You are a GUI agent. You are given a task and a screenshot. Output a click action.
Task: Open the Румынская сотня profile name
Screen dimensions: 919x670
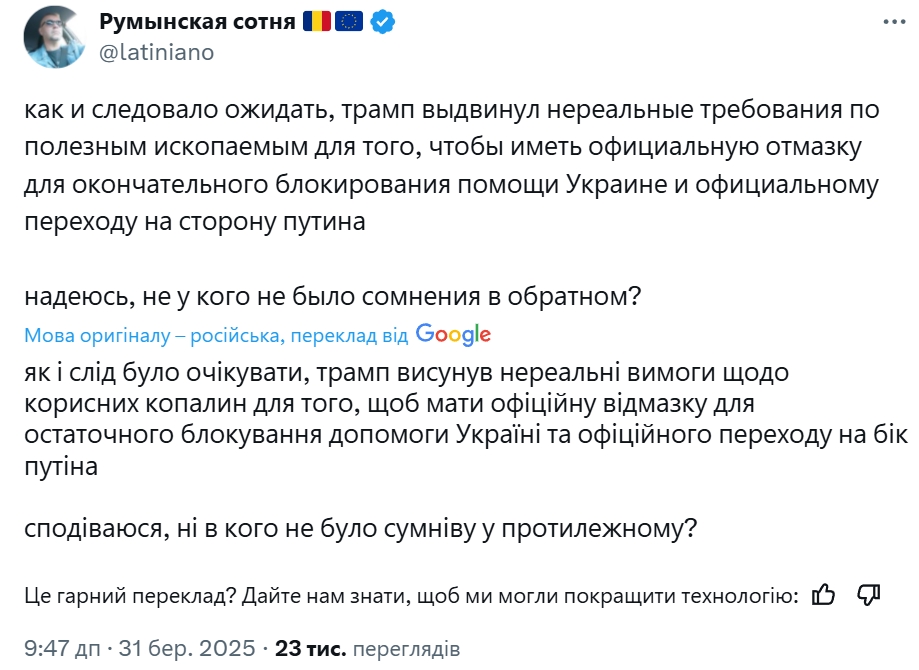(x=197, y=22)
